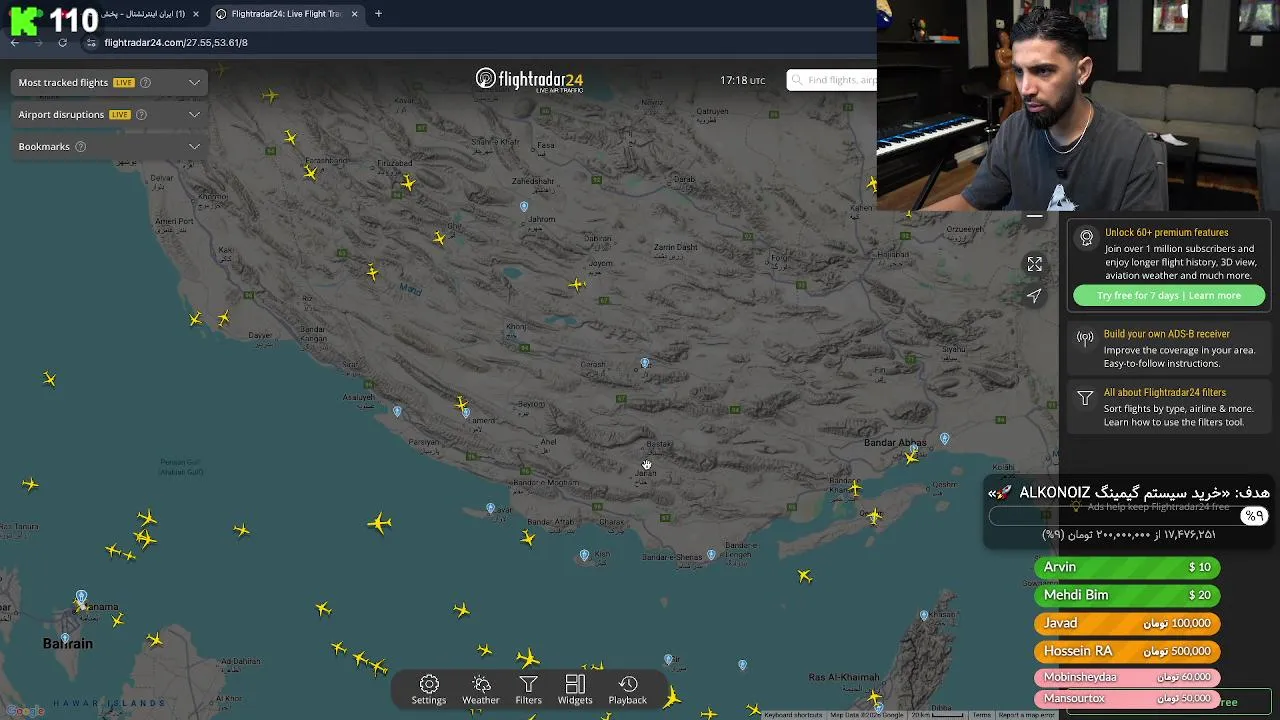Viewport: 1280px width, 720px height.
Task: Select the airport pin on Kish island
Action: pyautogui.click(x=584, y=554)
